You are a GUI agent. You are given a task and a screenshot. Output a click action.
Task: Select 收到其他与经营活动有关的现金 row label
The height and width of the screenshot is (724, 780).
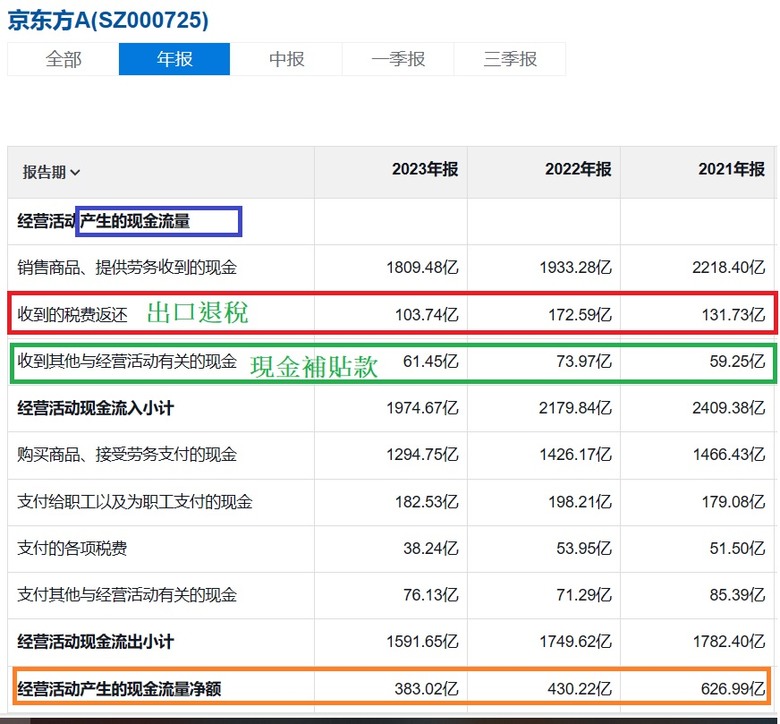[127, 361]
